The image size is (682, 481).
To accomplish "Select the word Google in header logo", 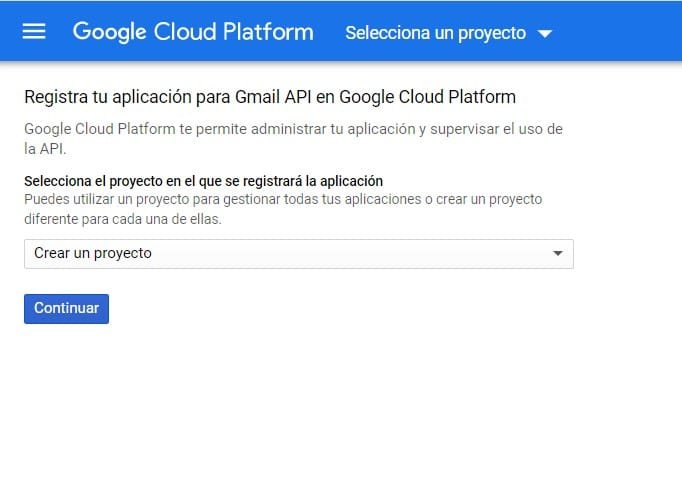I will (x=110, y=32).
